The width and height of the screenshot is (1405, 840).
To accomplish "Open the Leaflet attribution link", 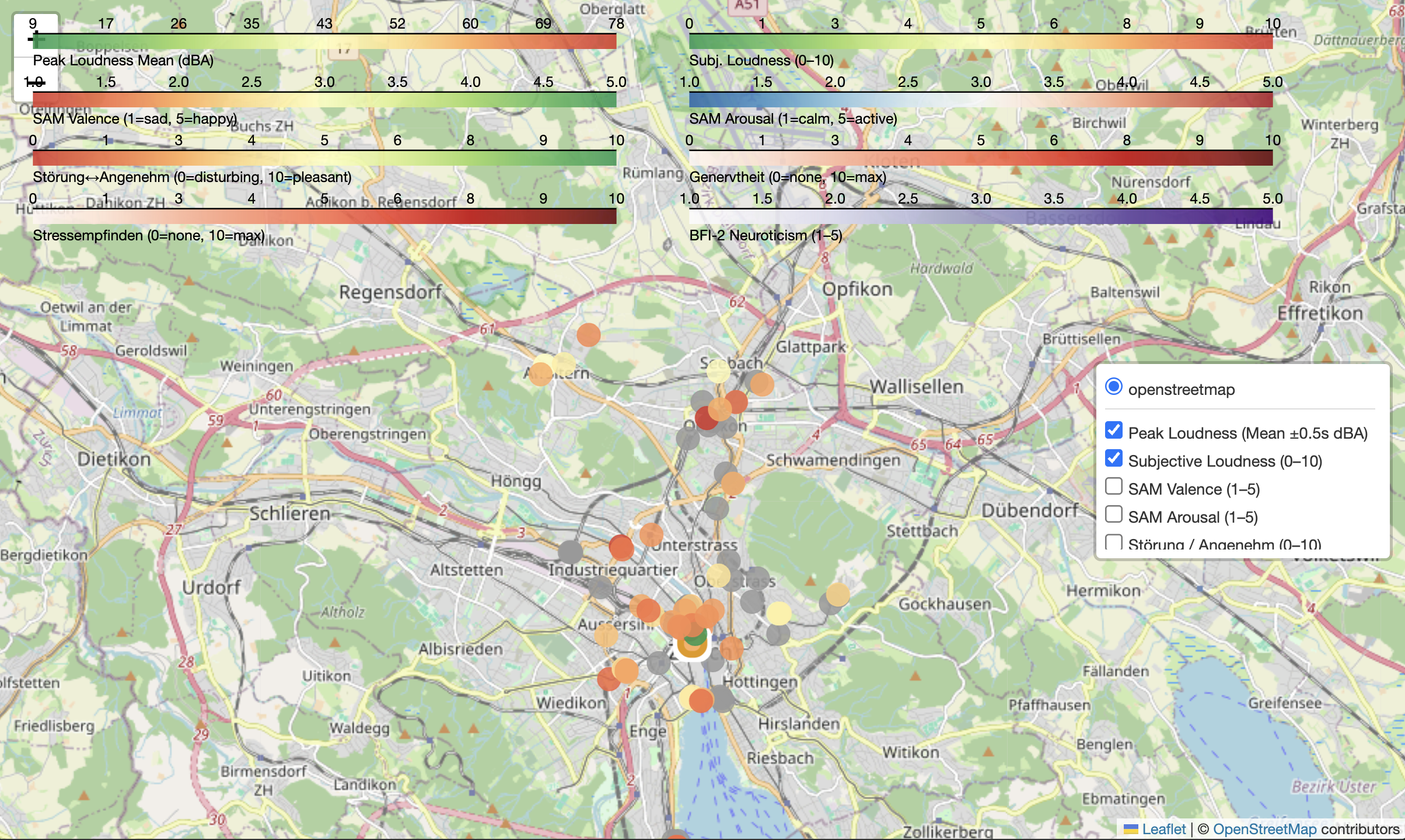I will click(1163, 829).
